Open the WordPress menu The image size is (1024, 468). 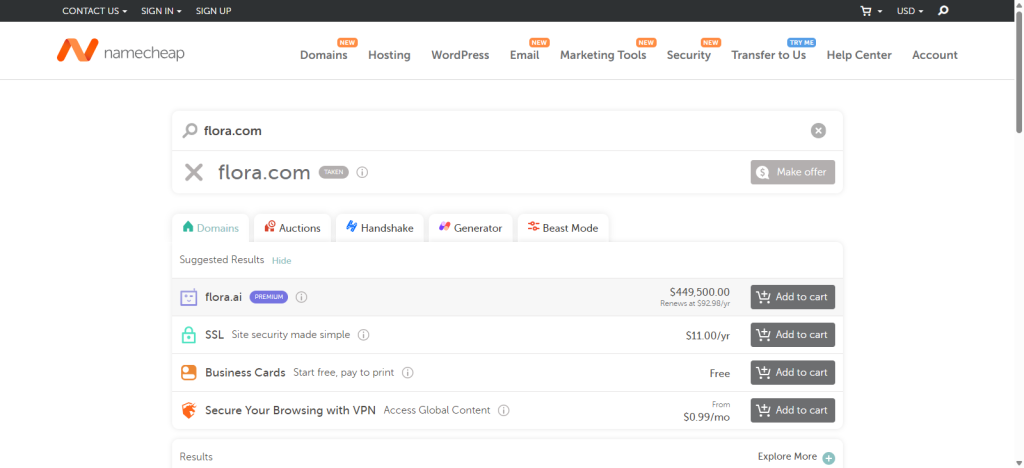click(460, 55)
